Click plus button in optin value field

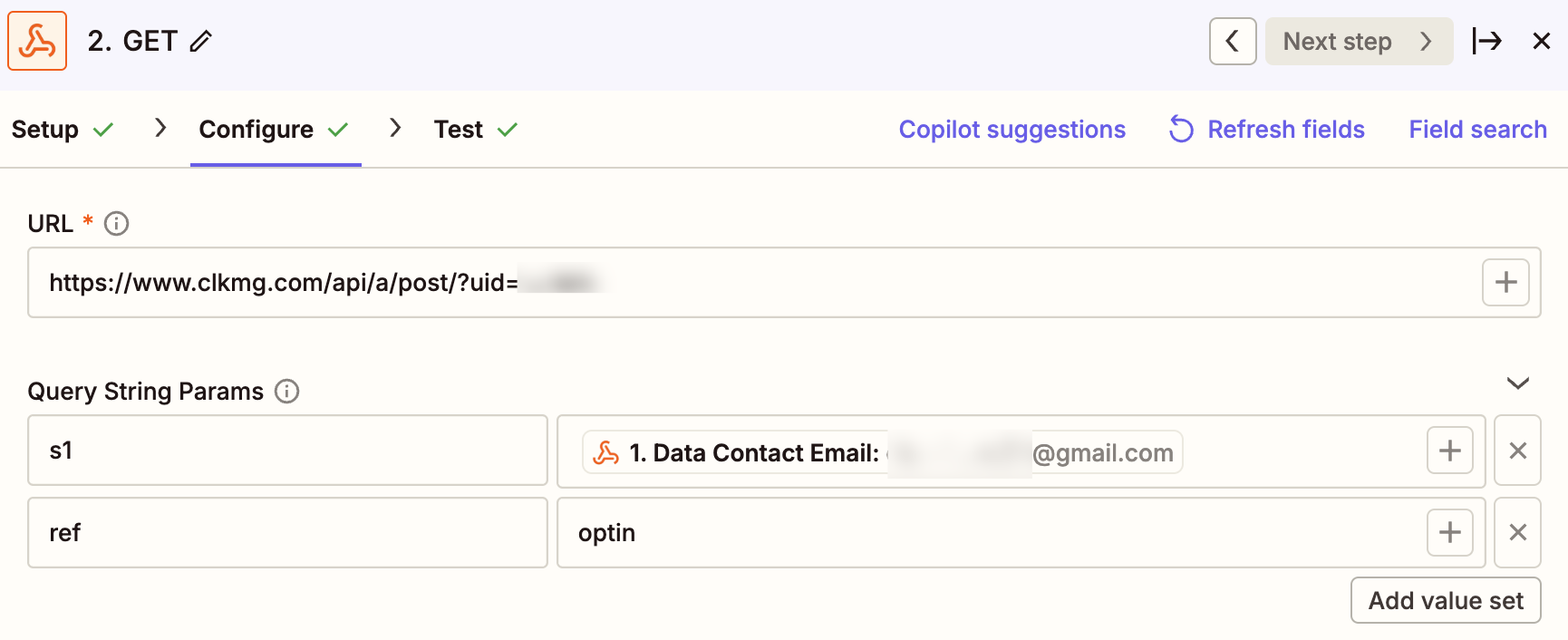click(1449, 532)
